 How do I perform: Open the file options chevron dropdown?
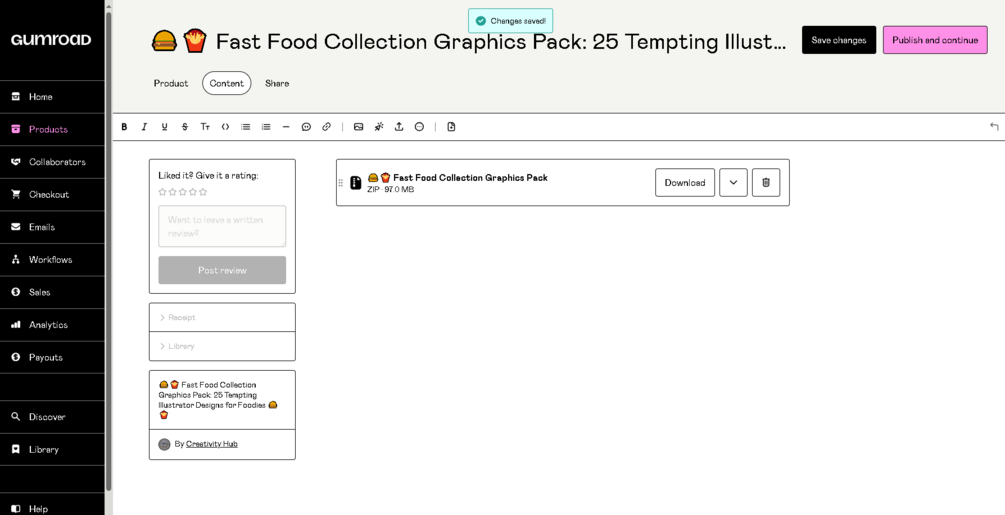click(733, 182)
